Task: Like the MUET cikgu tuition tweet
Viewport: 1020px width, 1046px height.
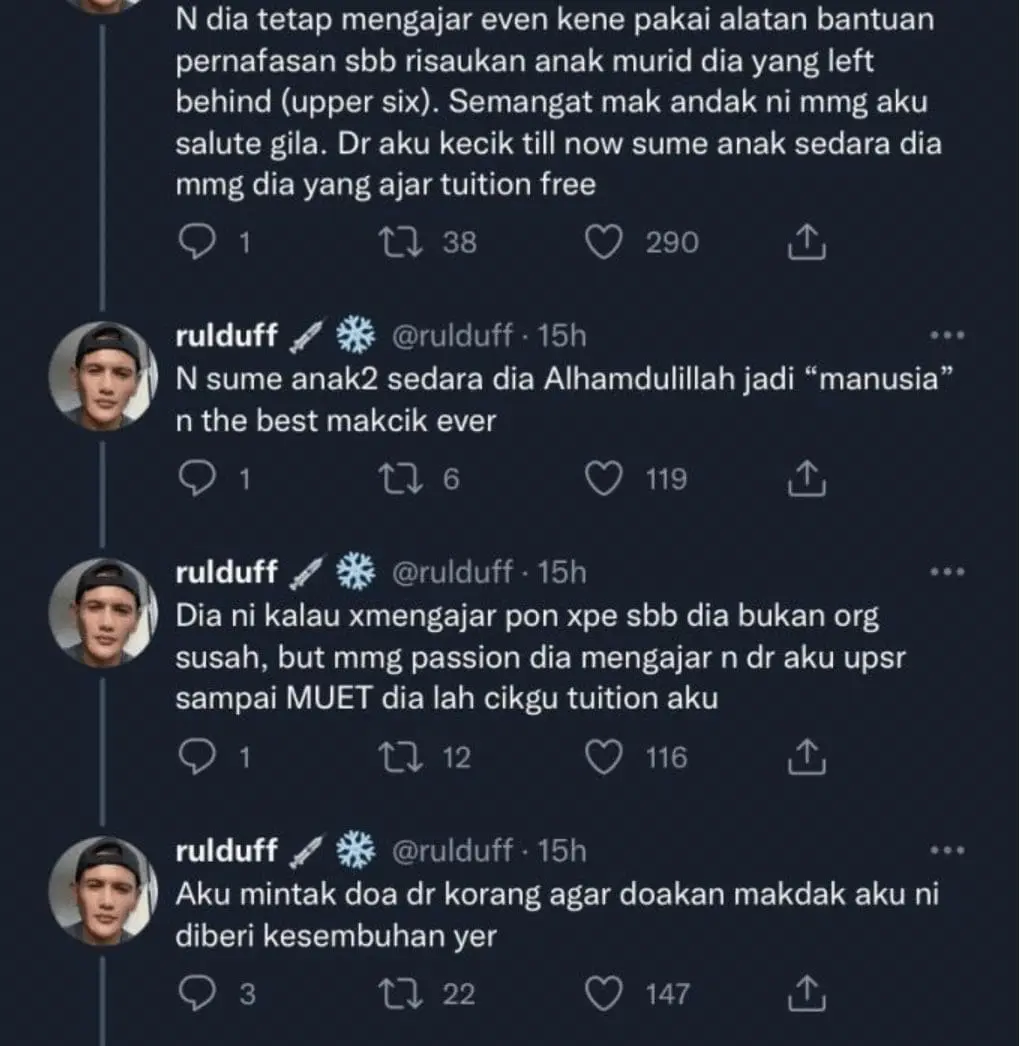Action: pyautogui.click(x=604, y=759)
